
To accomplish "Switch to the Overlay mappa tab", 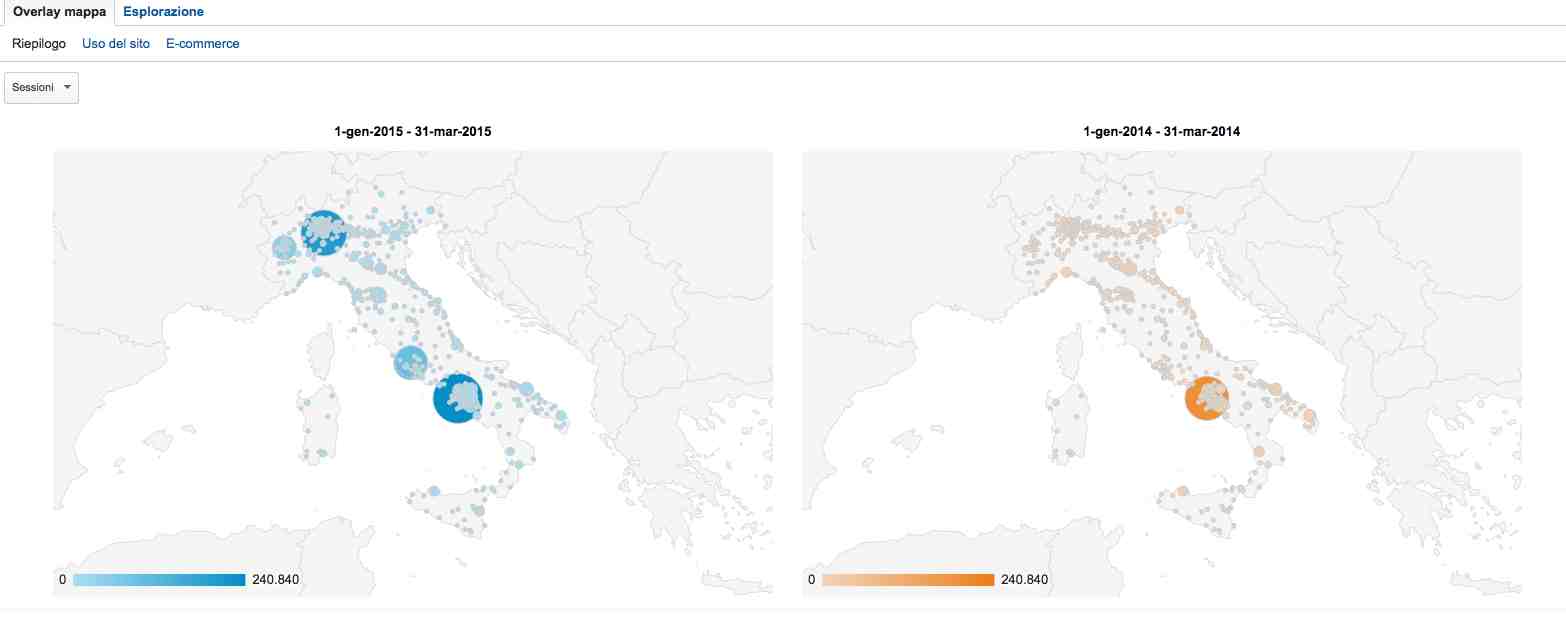I will pyautogui.click(x=58, y=12).
